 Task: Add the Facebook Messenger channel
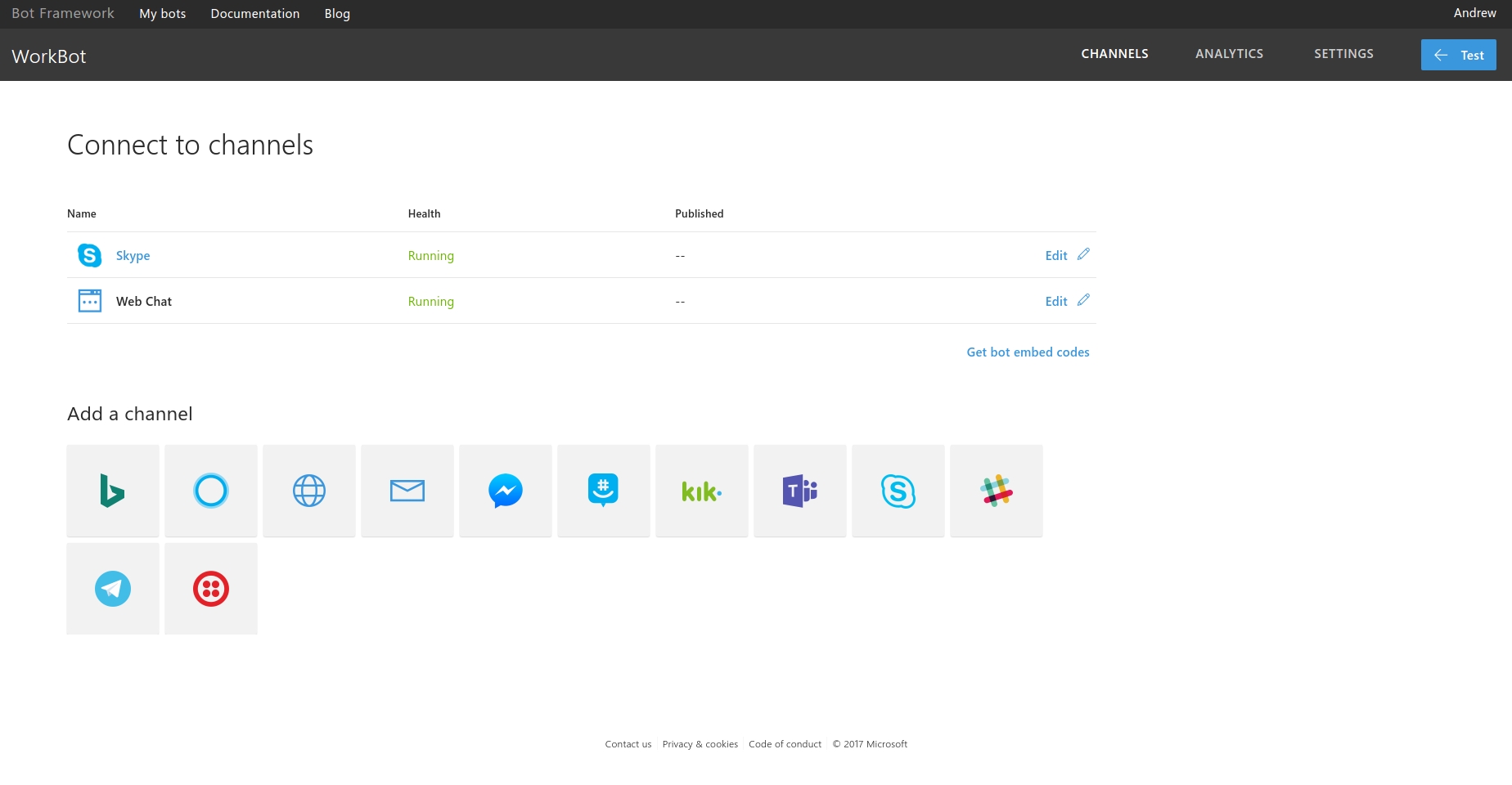[x=506, y=491]
